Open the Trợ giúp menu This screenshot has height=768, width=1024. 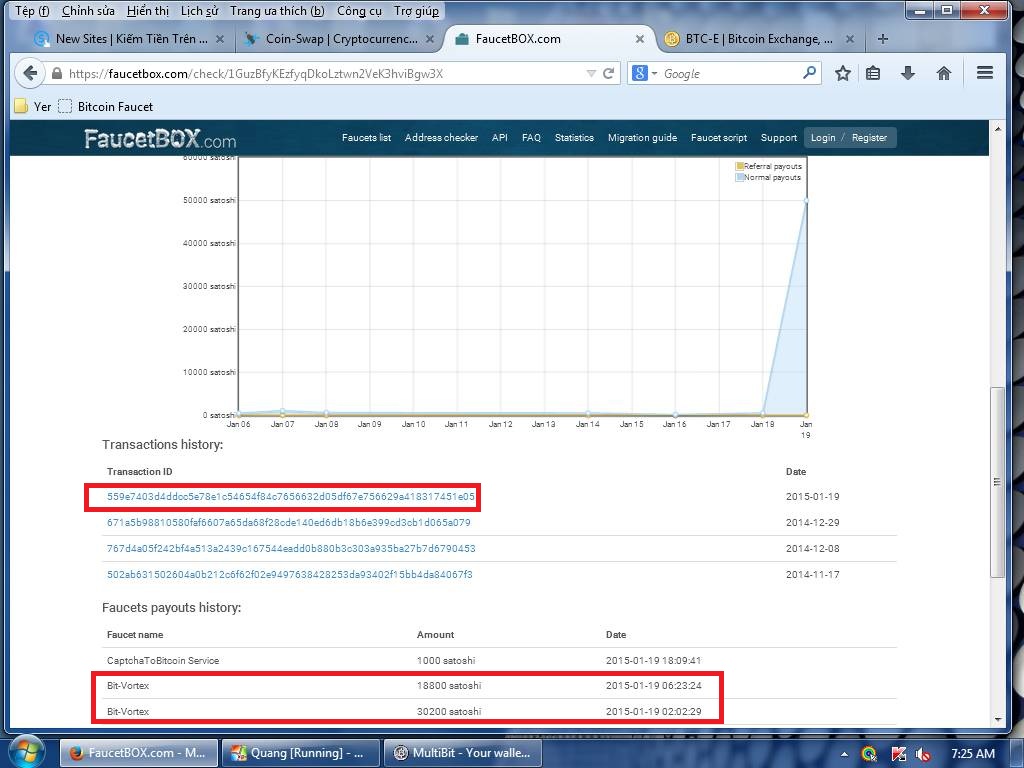(416, 11)
